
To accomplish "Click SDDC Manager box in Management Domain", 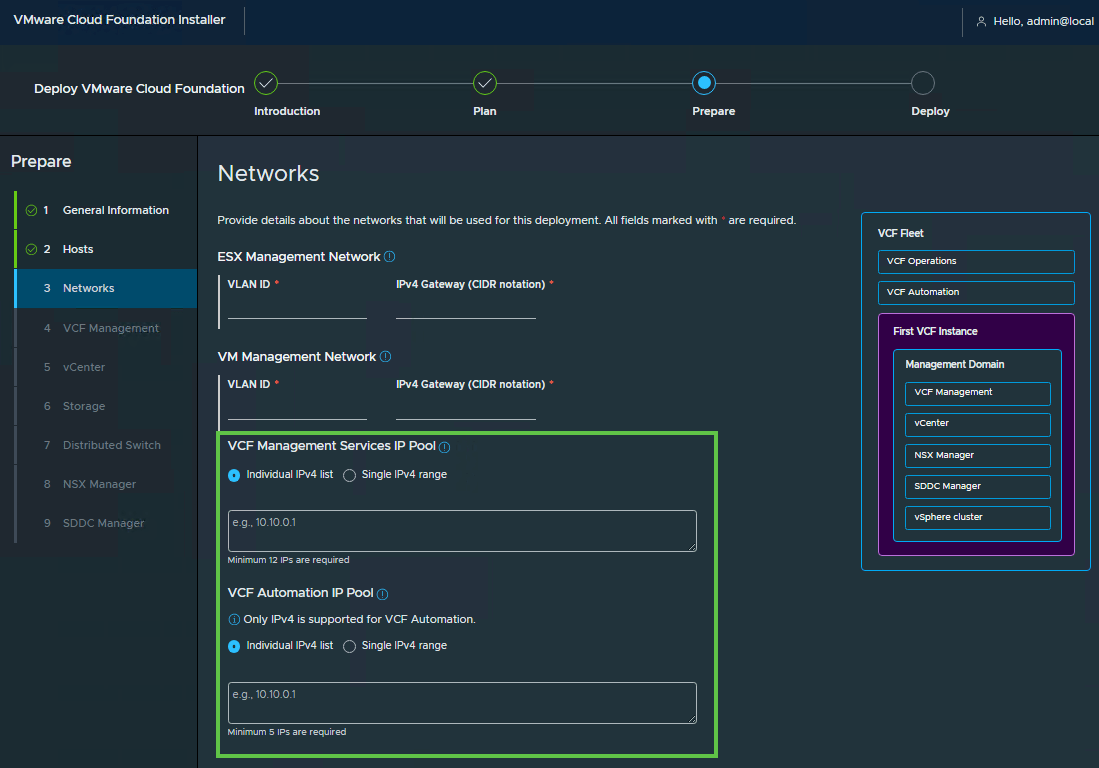I will (x=978, y=486).
